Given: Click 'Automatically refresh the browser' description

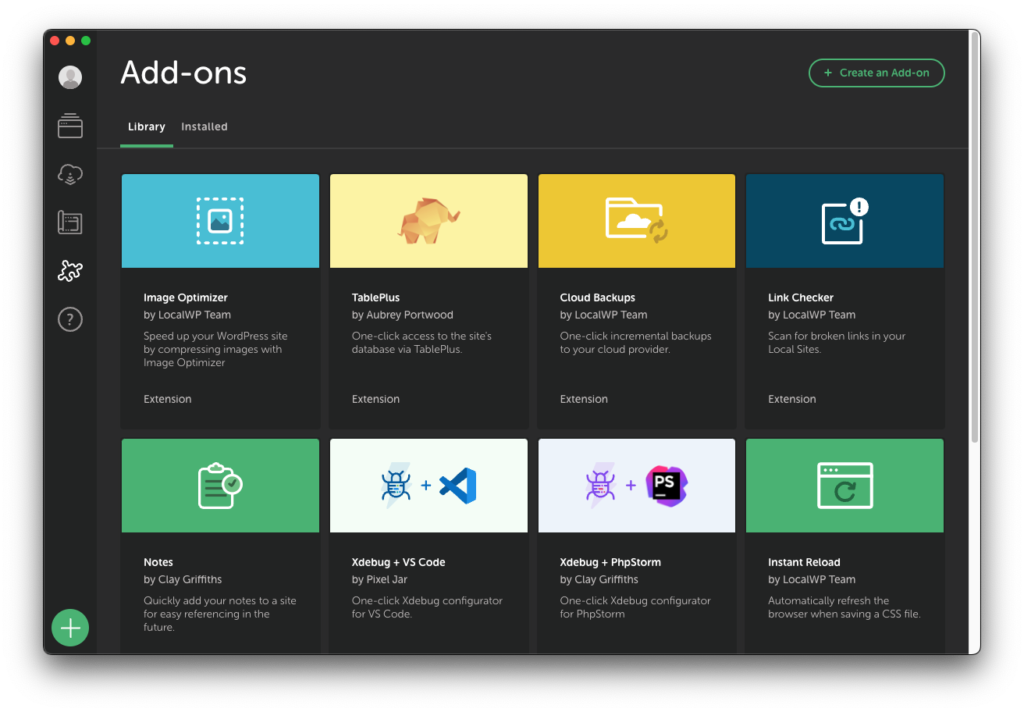Looking at the screenshot, I should pos(844,607).
